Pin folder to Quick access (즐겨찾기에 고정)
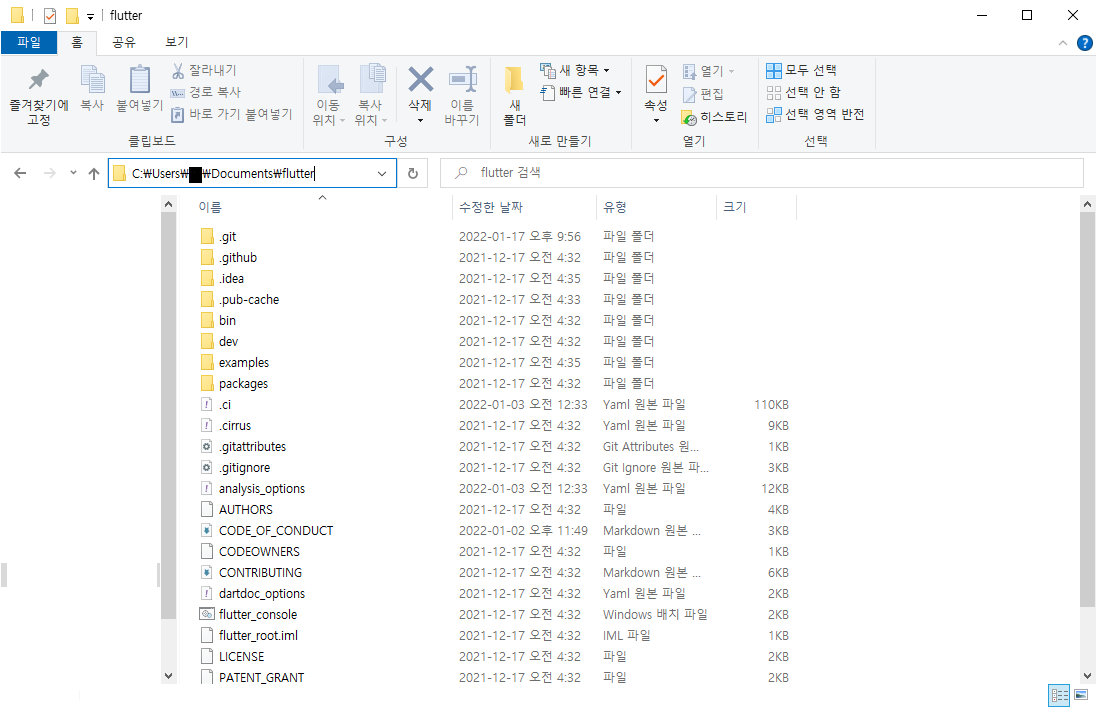This screenshot has height=708, width=1097. 38,97
